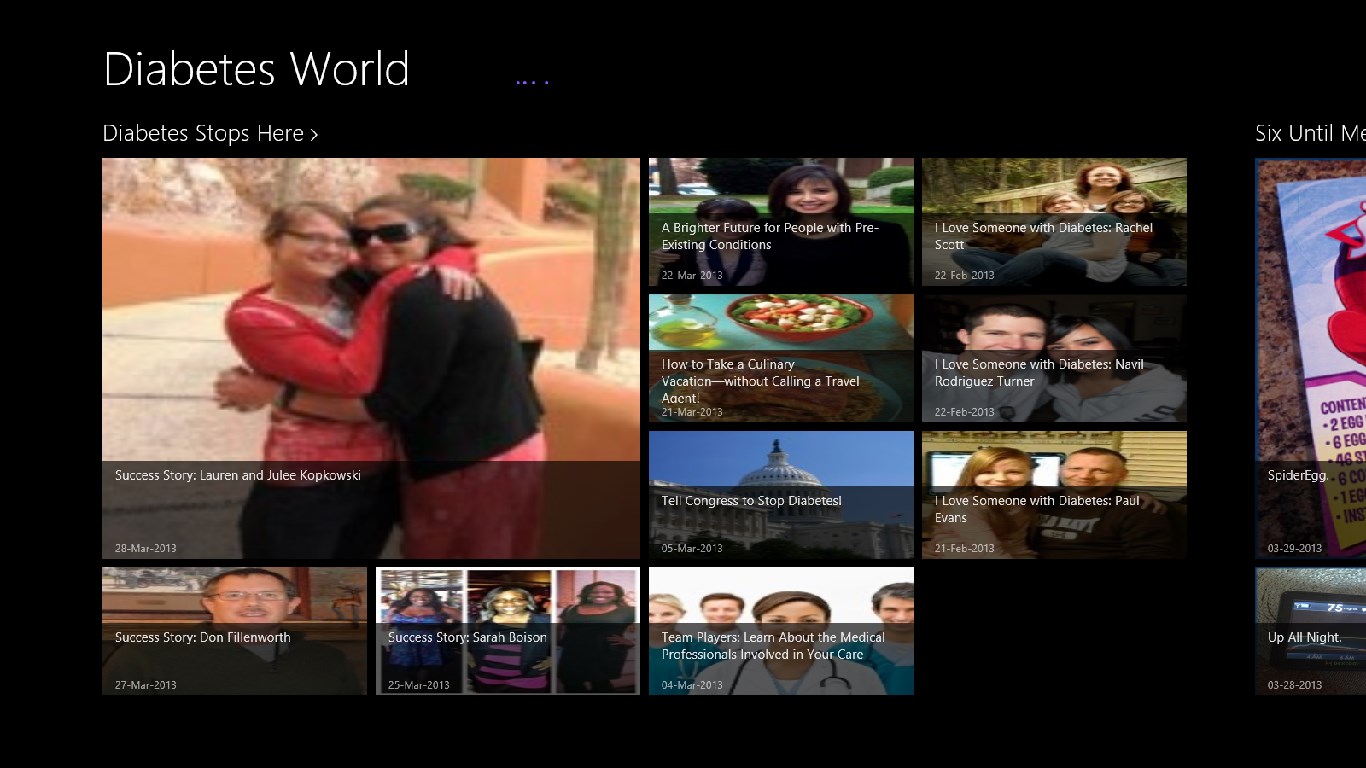
Task: Click Tell Congress to Stop Diabetes tile
Action: (x=781, y=494)
